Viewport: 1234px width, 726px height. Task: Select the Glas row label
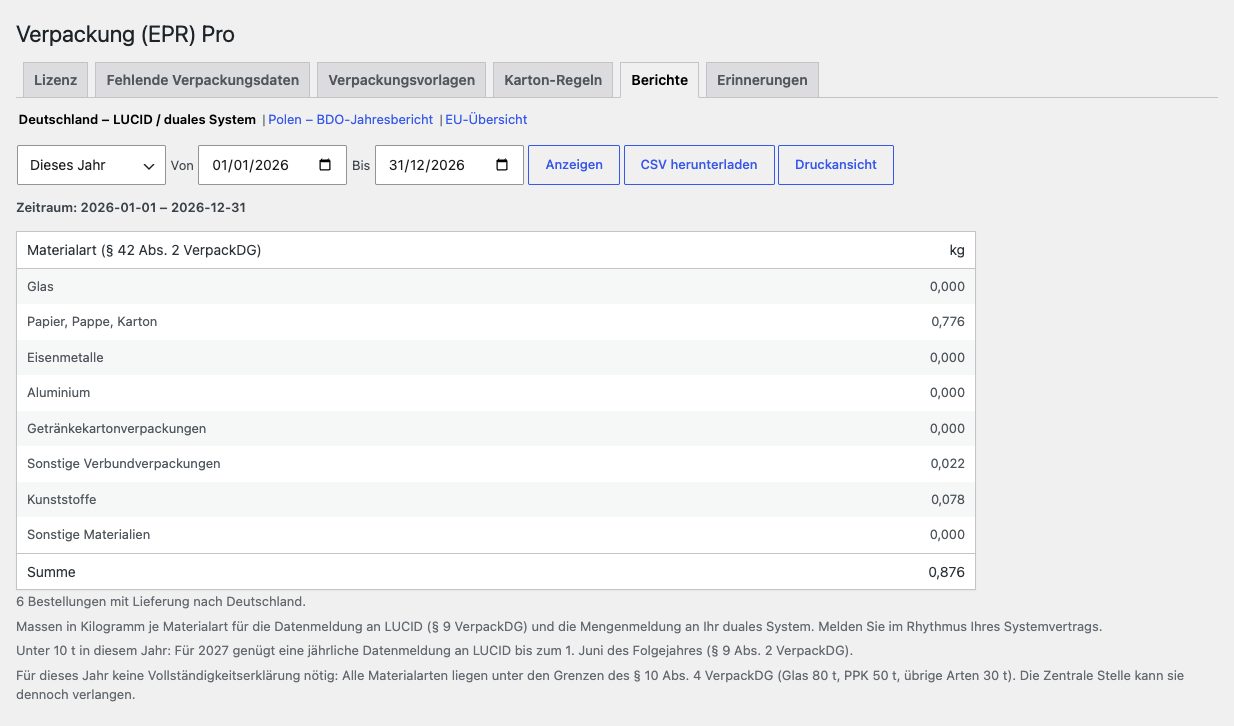(40, 286)
